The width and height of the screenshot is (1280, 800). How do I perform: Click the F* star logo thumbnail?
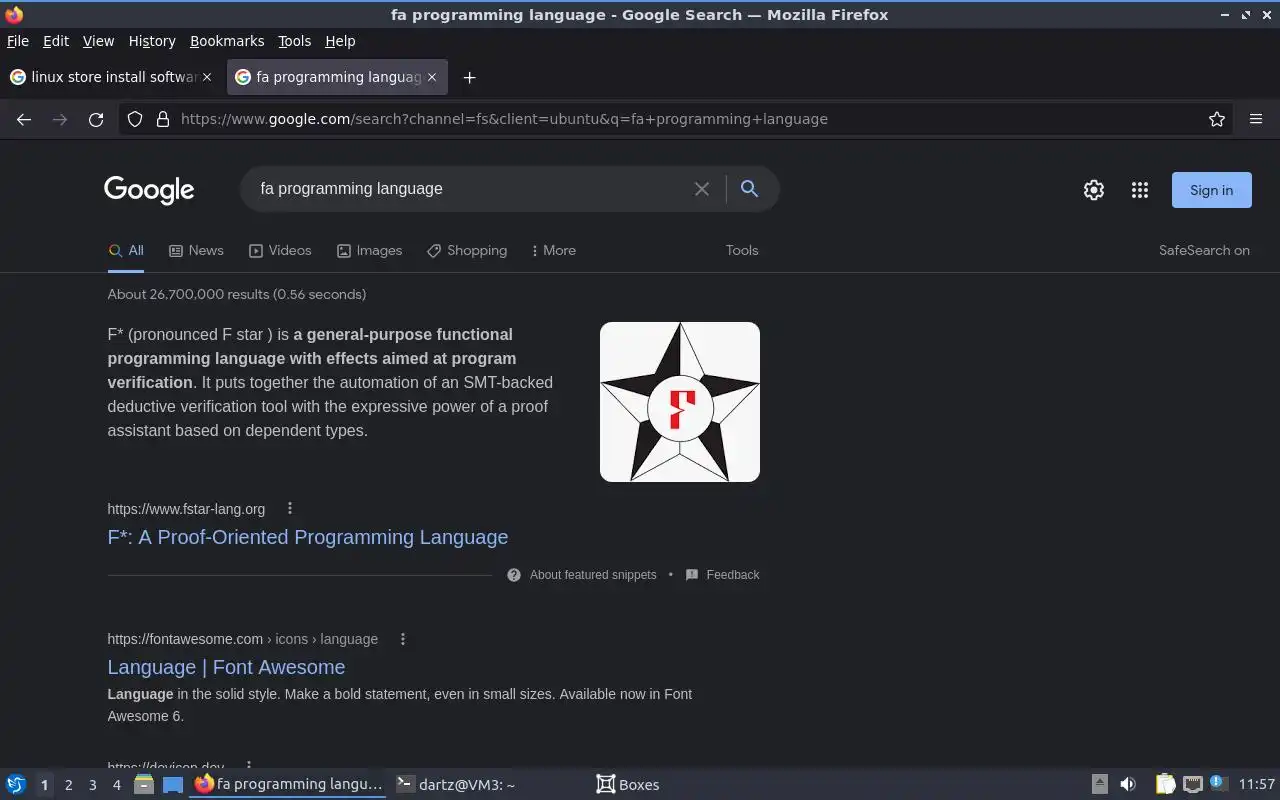coord(680,402)
